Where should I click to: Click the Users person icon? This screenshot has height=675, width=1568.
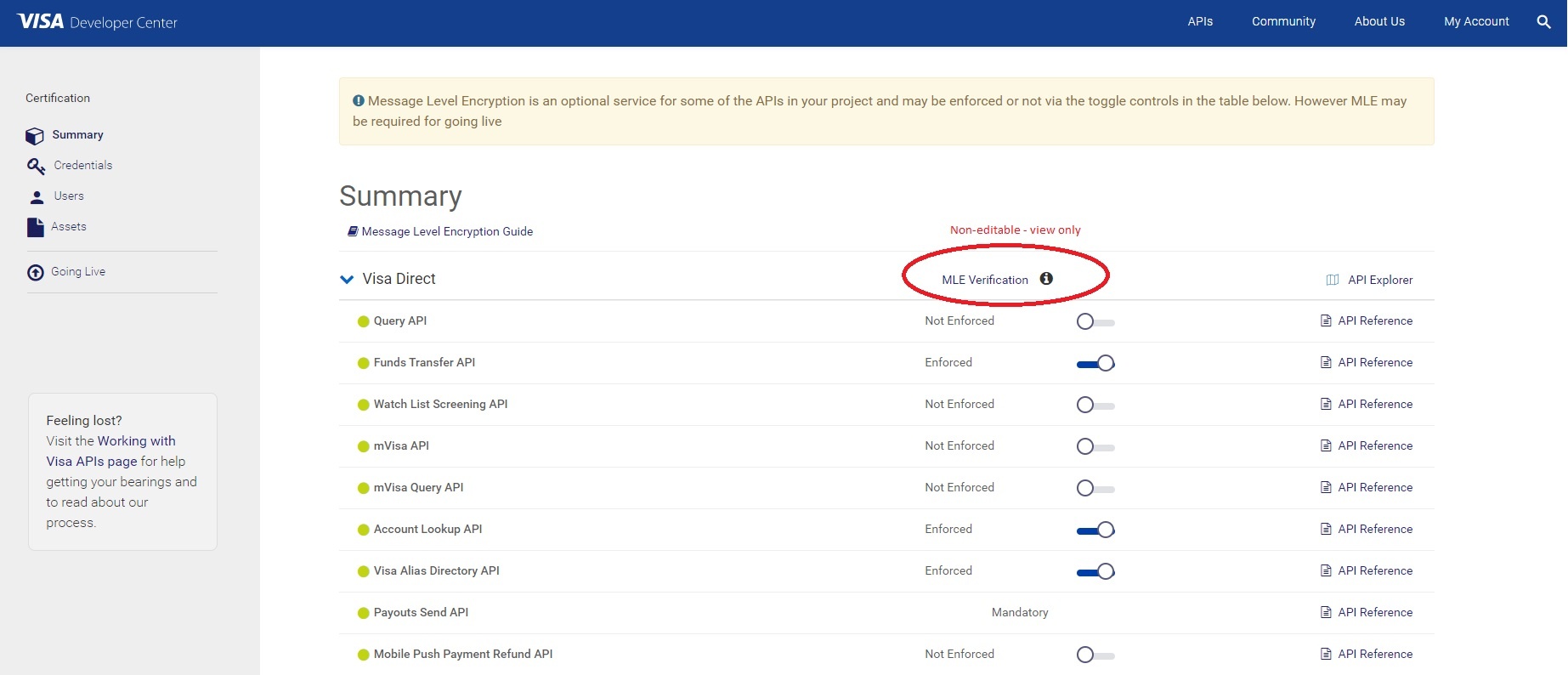(37, 197)
